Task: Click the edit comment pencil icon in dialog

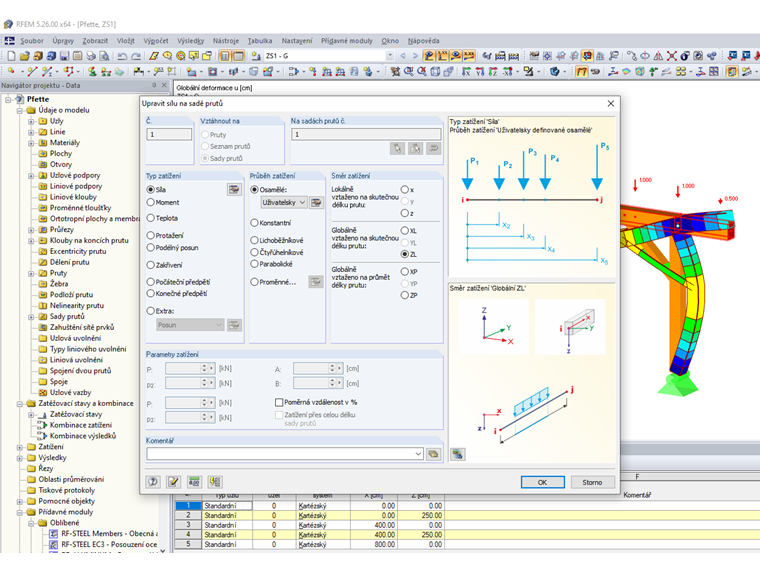Action: (173, 482)
